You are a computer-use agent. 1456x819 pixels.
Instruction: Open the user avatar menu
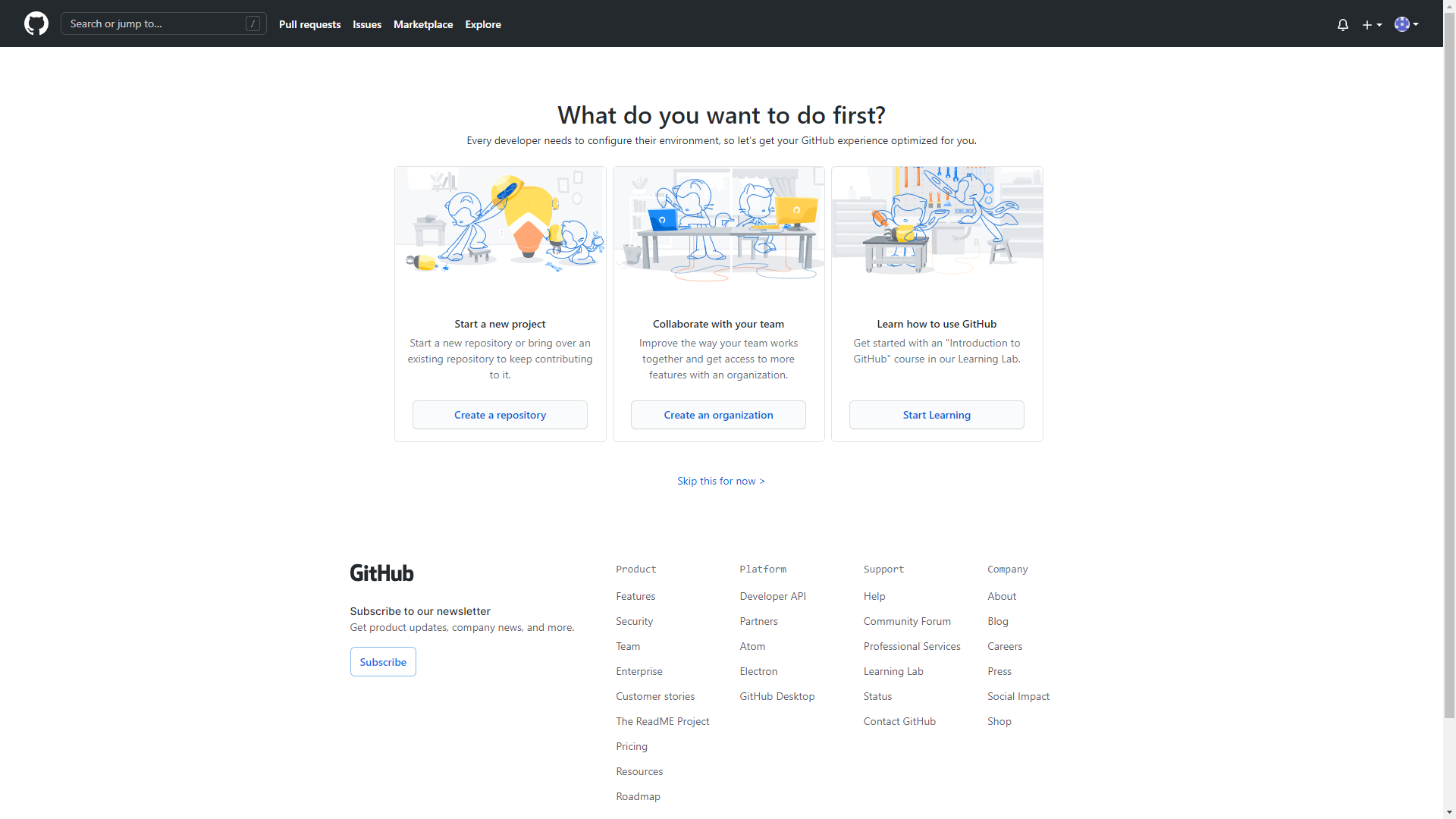click(x=1407, y=24)
